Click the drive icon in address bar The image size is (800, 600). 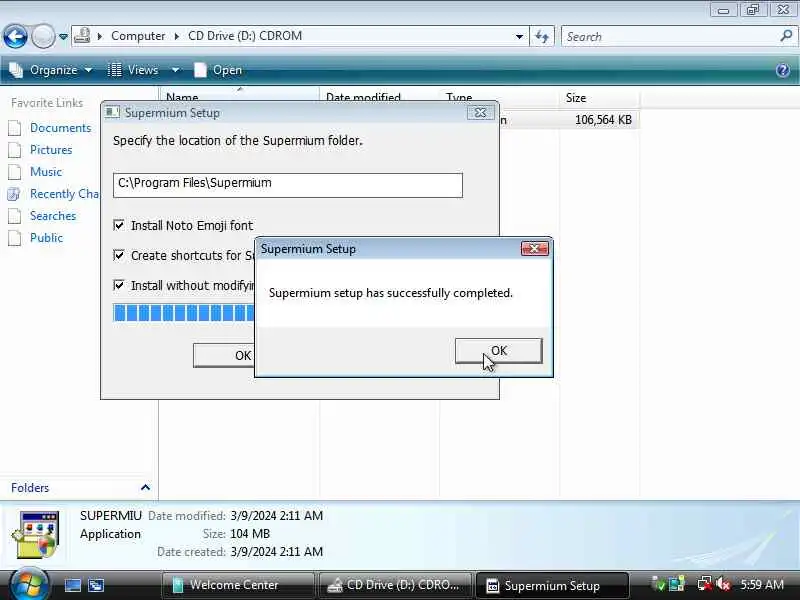[x=83, y=36]
